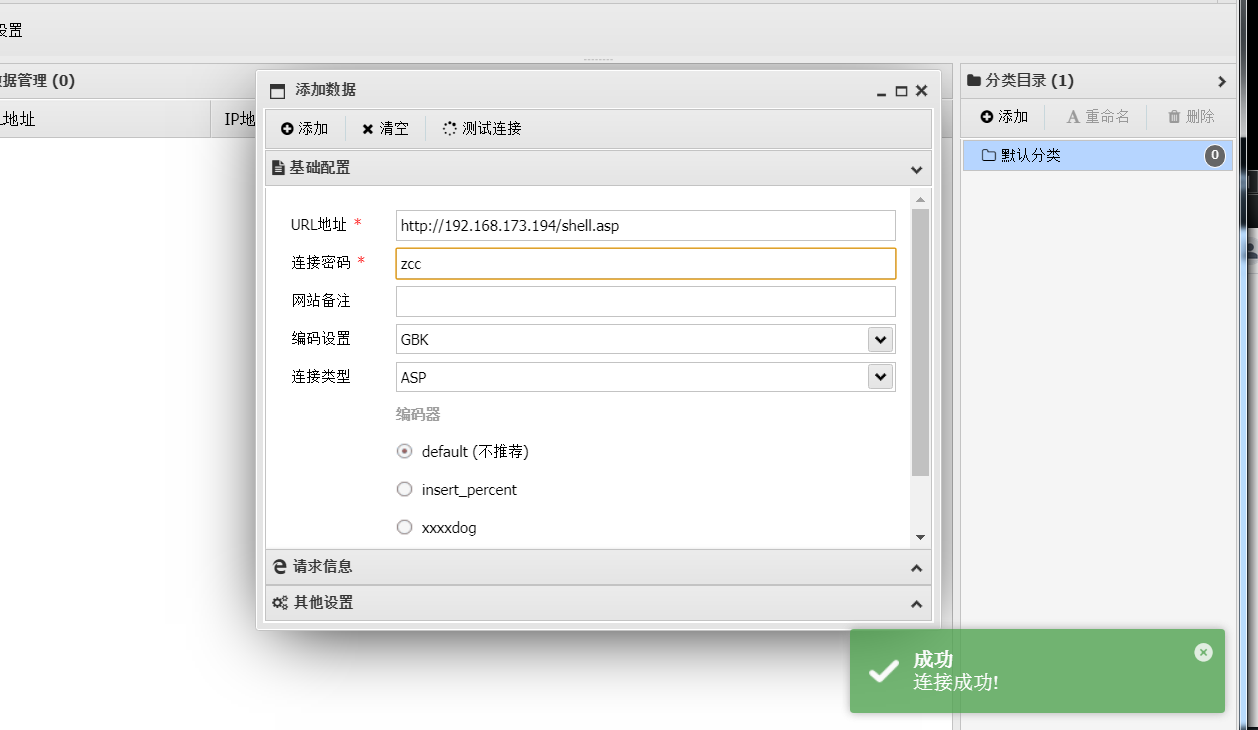
Task: Close the 添加数据 dialog
Action: (x=921, y=91)
